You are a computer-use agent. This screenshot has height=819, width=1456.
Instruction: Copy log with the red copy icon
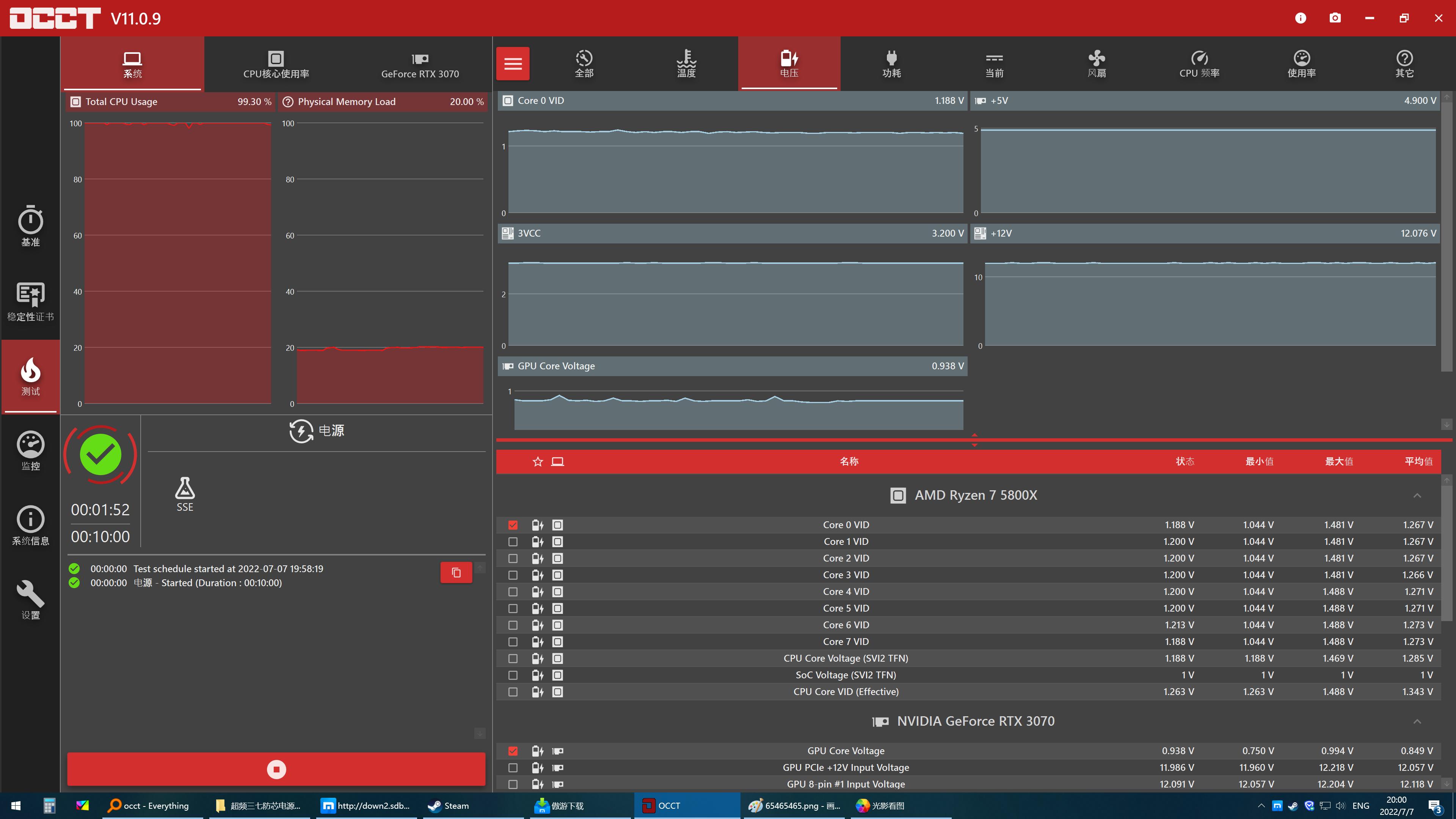pos(456,573)
